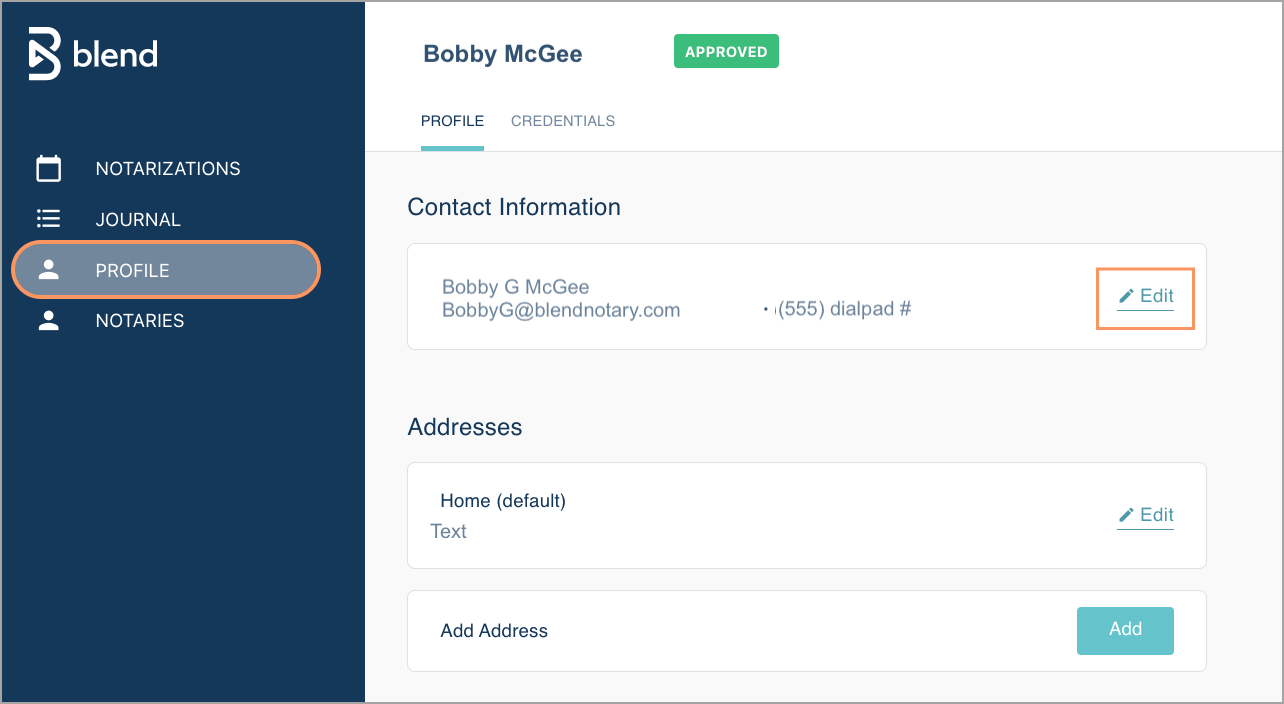Click the pencil icon beside Home address Edit
Screen dimensions: 1284x704
coord(1126,514)
